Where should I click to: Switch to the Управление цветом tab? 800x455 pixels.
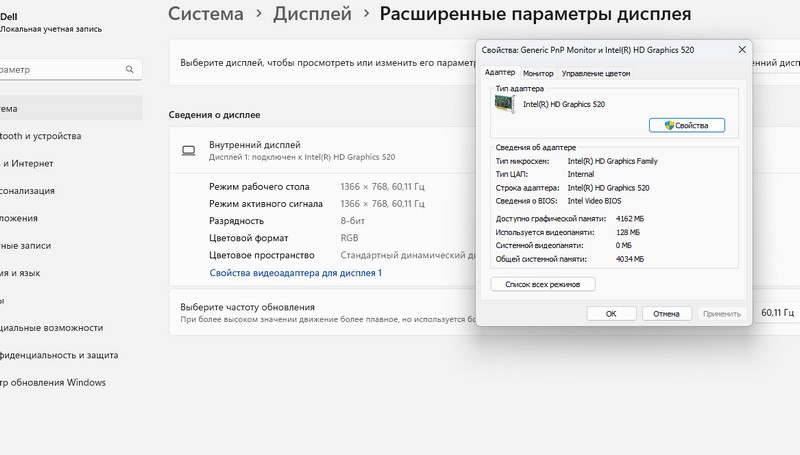(x=595, y=73)
